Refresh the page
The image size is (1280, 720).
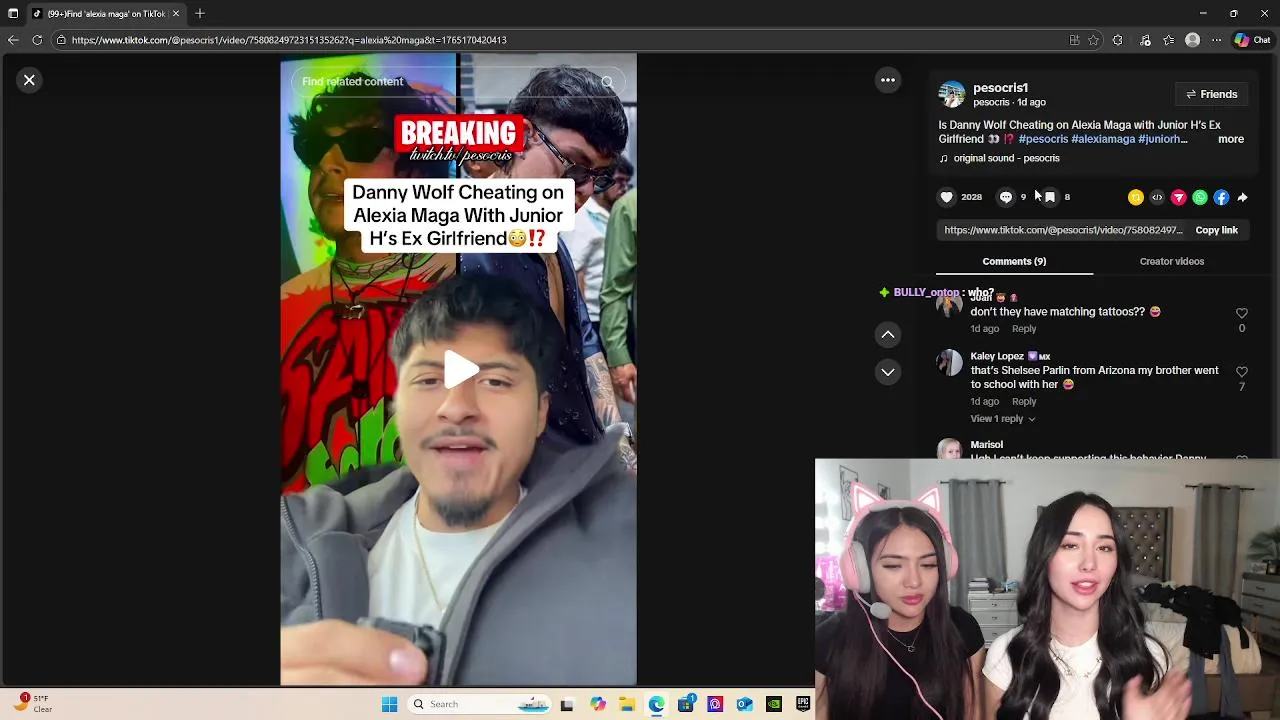37,40
